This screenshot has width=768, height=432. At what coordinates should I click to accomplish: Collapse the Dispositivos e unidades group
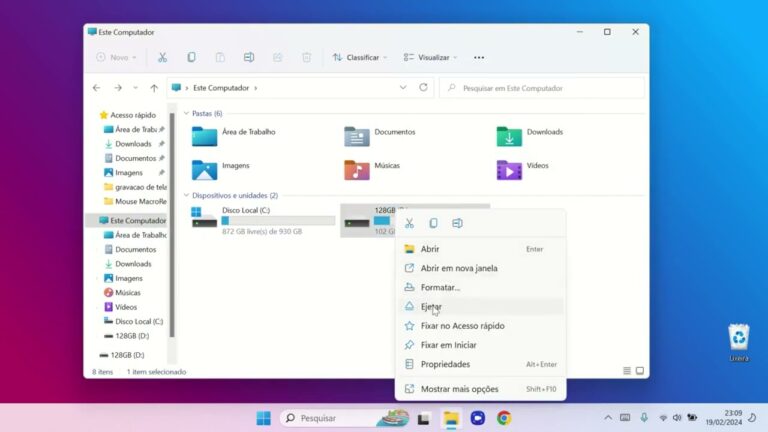tap(186, 195)
